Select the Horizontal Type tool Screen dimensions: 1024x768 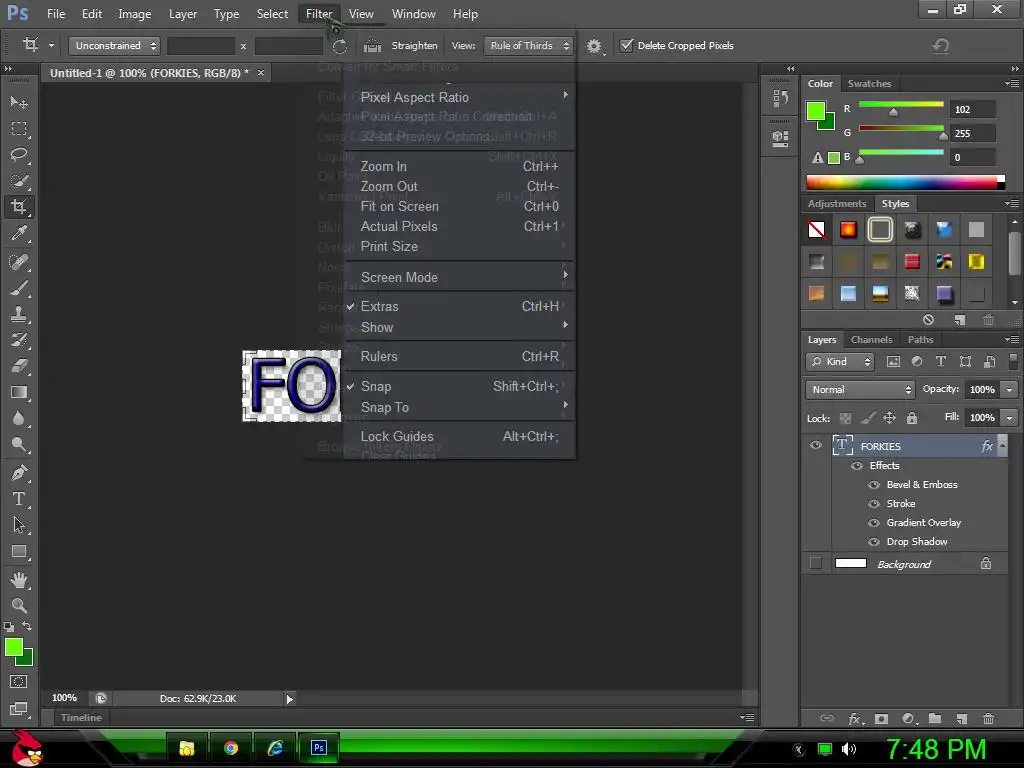(x=19, y=499)
